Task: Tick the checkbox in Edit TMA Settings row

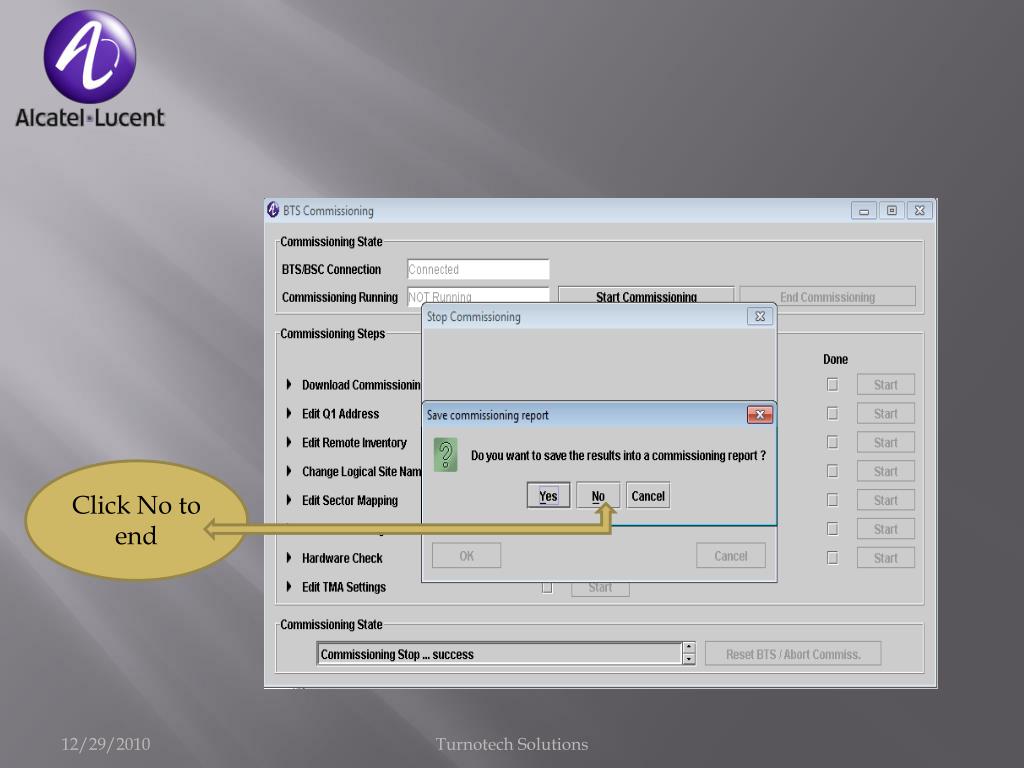Action: pyautogui.click(x=547, y=588)
